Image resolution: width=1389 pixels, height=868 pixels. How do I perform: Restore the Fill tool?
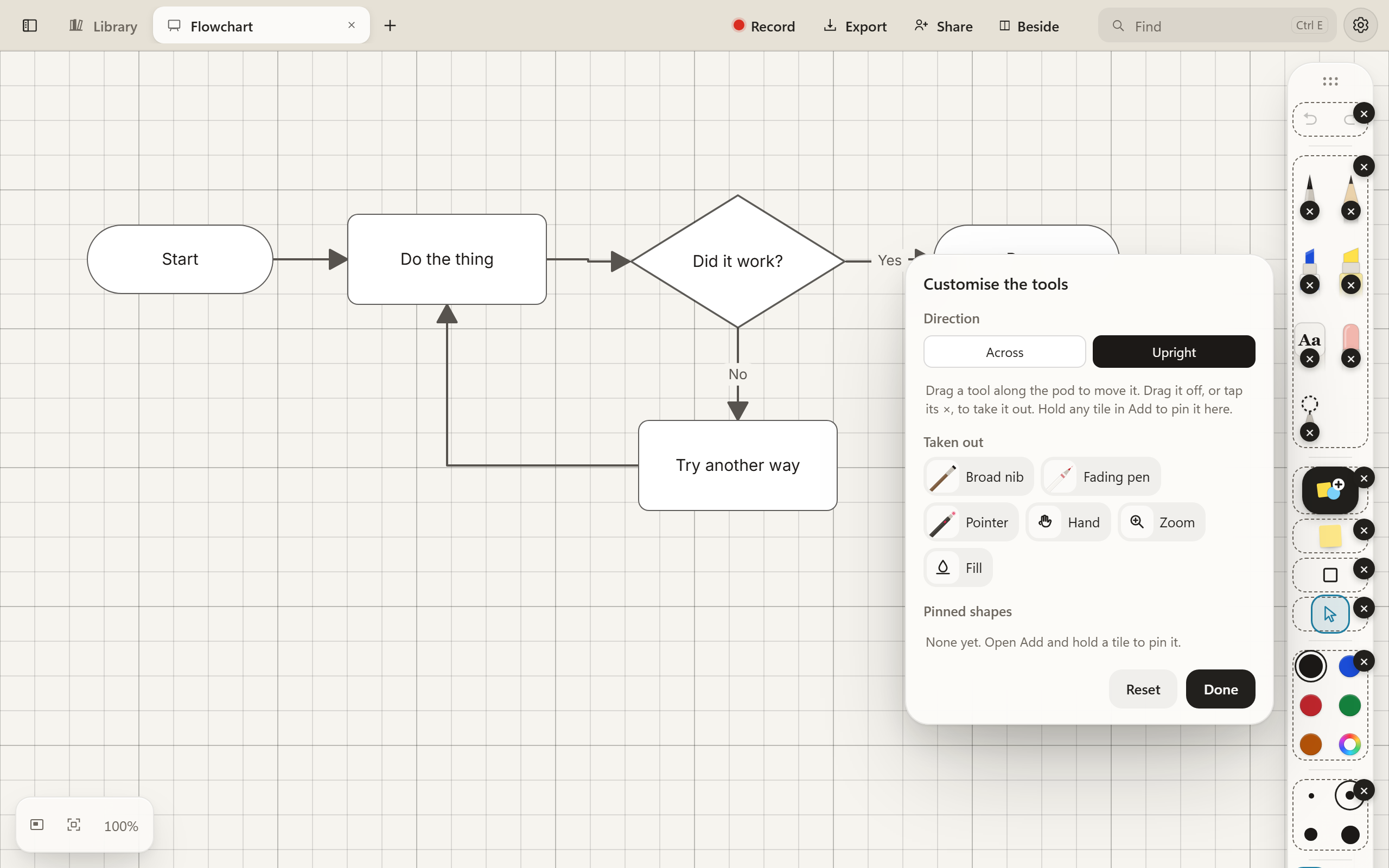pyautogui.click(x=958, y=568)
